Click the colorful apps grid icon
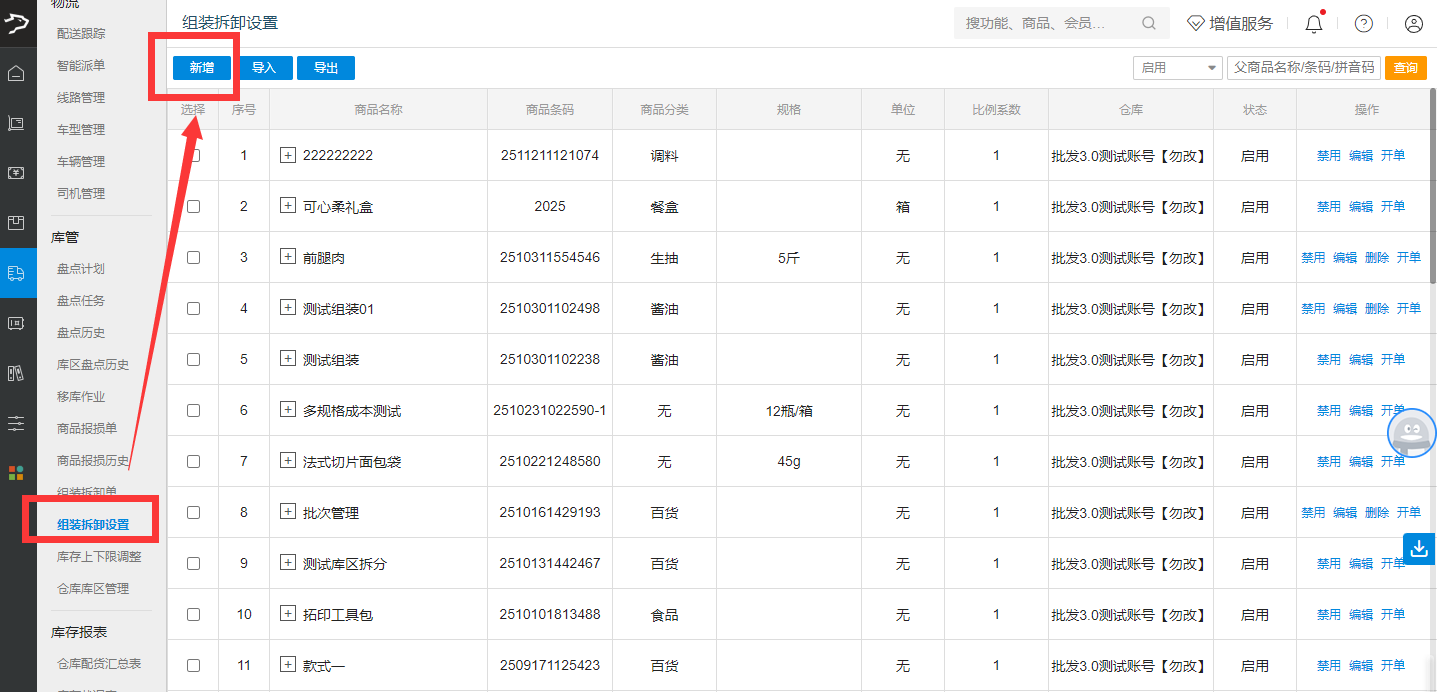 [16, 472]
